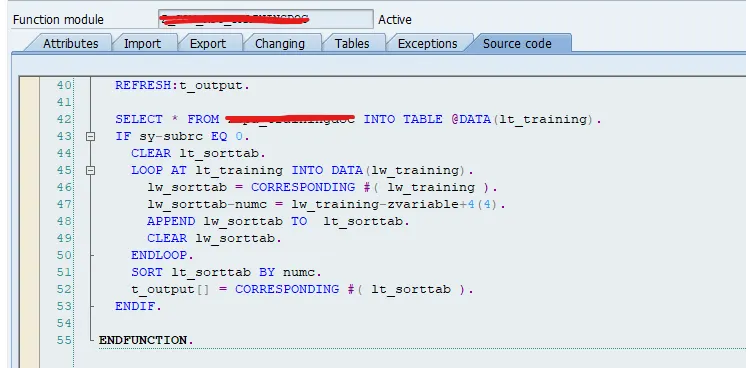Select the Tables tab

pyautogui.click(x=352, y=43)
